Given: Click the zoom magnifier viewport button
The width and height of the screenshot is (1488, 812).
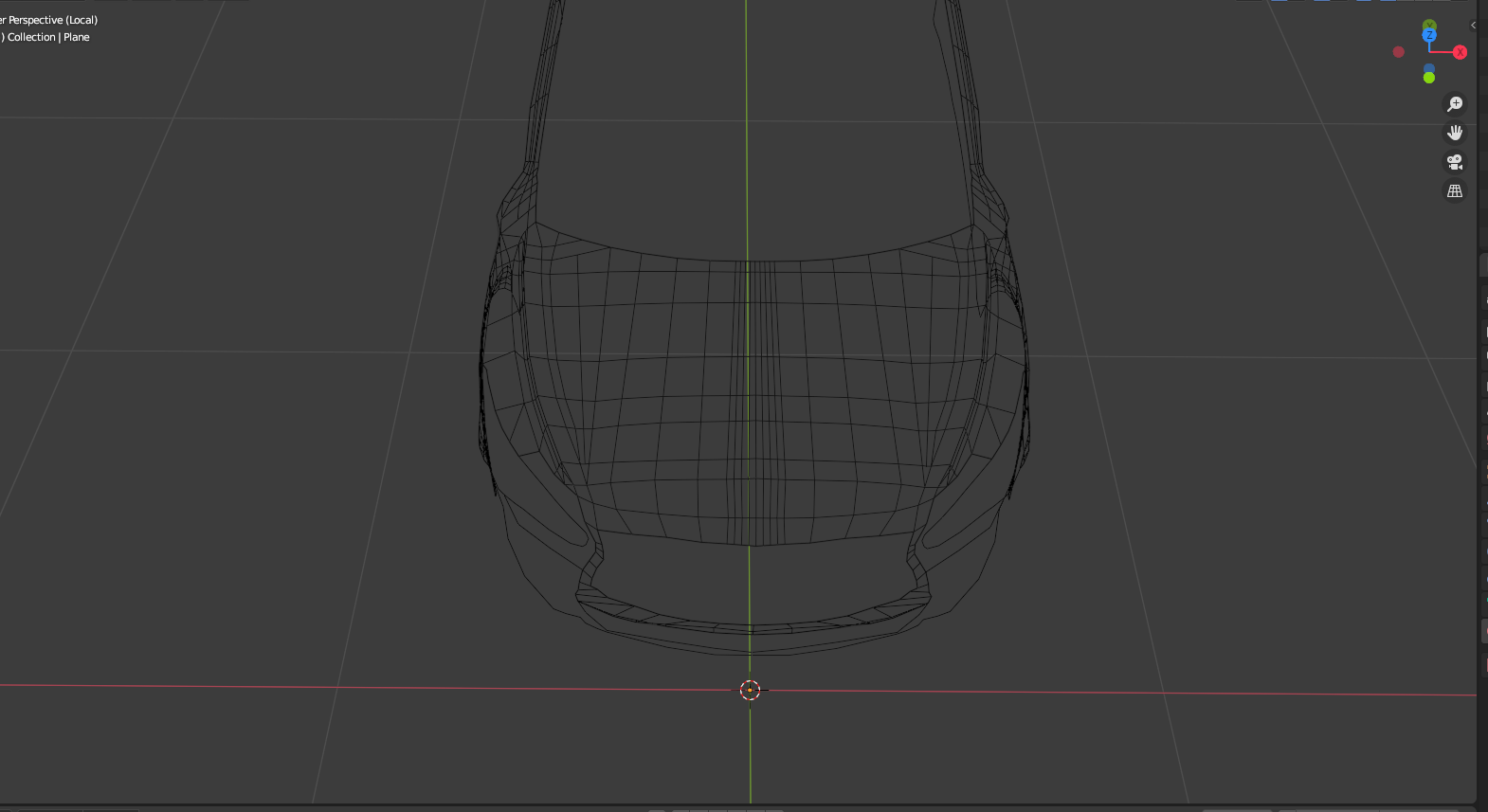Looking at the screenshot, I should 1455,104.
